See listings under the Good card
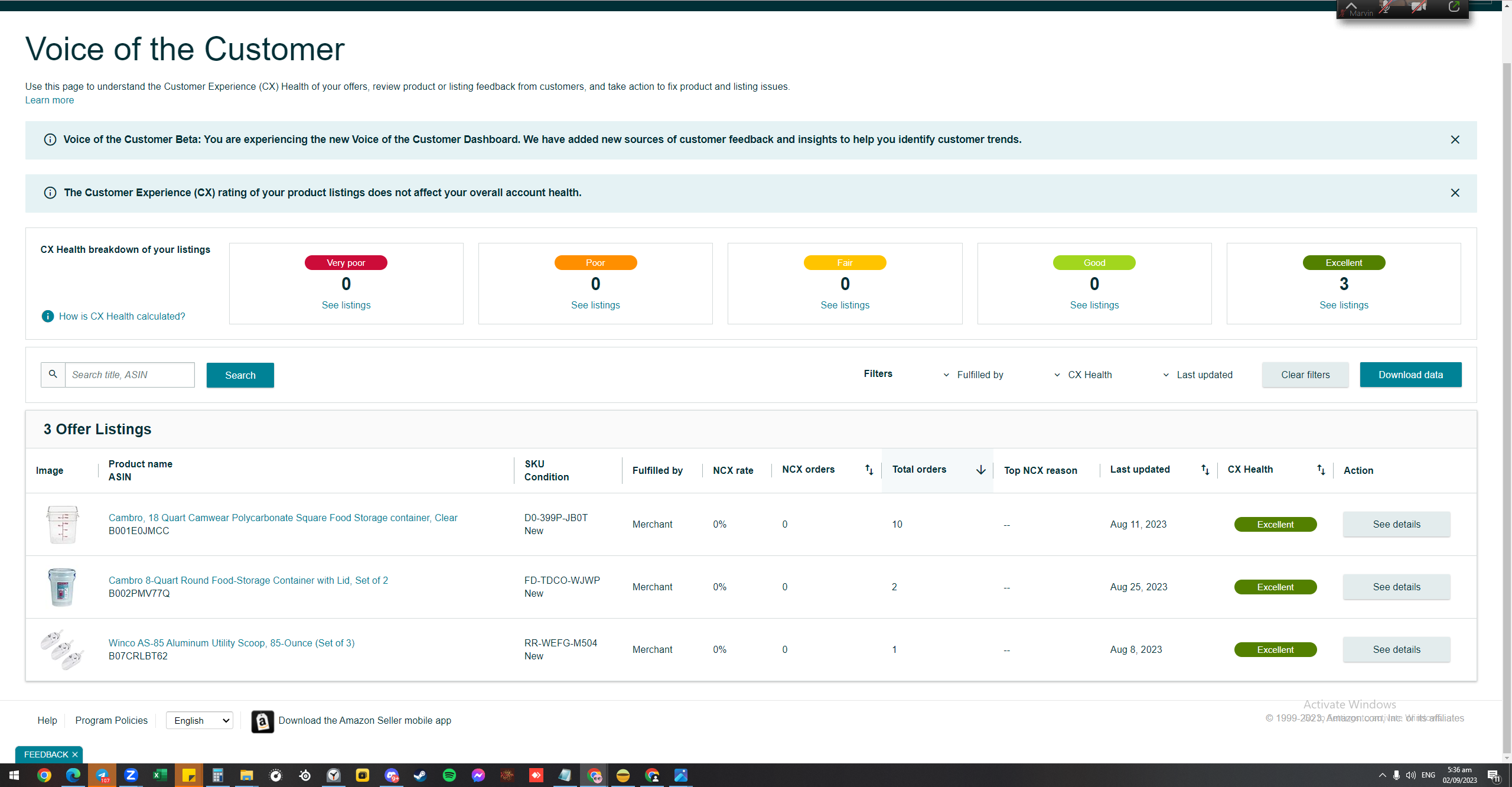Viewport: 1512px width, 787px height. click(1094, 305)
